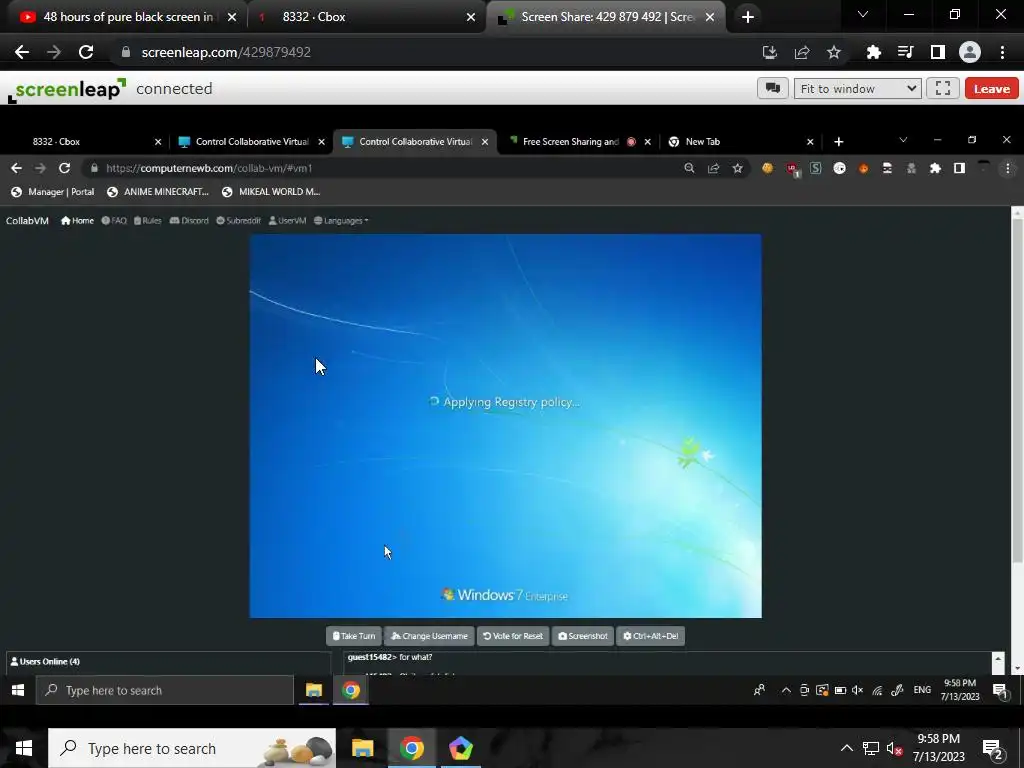Bookmark screenleap page with star icon
Image resolution: width=1024 pixels, height=768 pixels.
[x=833, y=52]
